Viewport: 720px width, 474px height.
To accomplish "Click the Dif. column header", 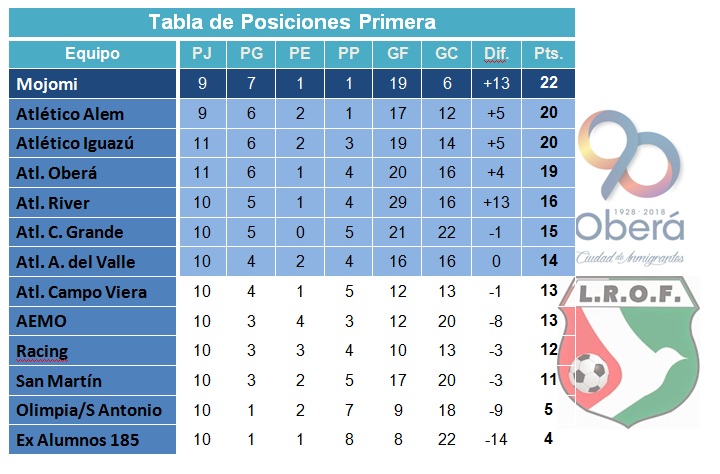I will pos(496,53).
